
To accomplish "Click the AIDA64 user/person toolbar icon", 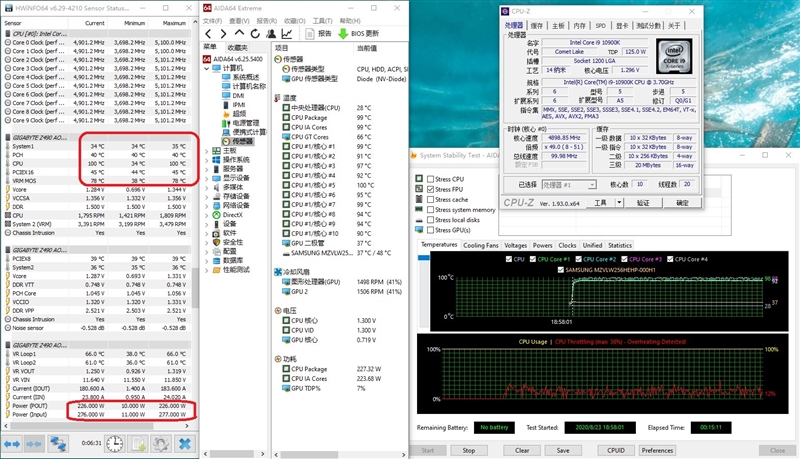I will [x=271, y=34].
